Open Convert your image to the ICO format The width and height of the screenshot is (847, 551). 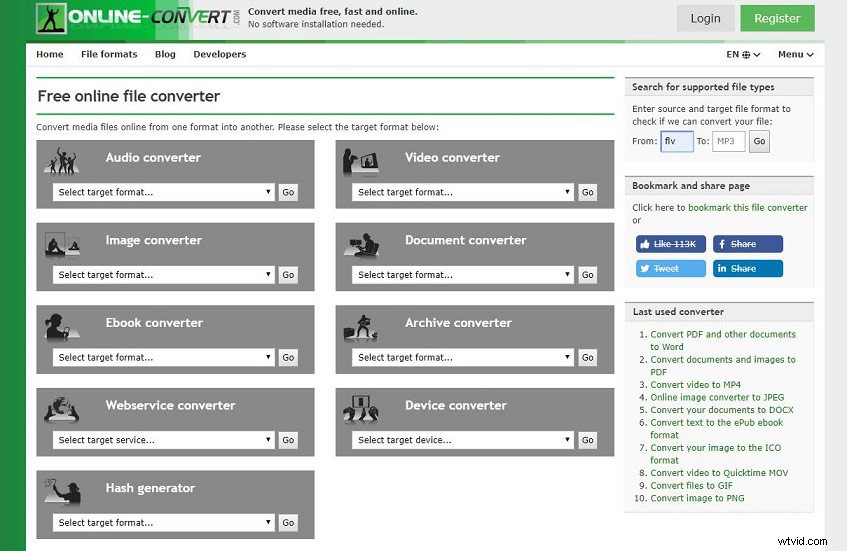pos(715,454)
